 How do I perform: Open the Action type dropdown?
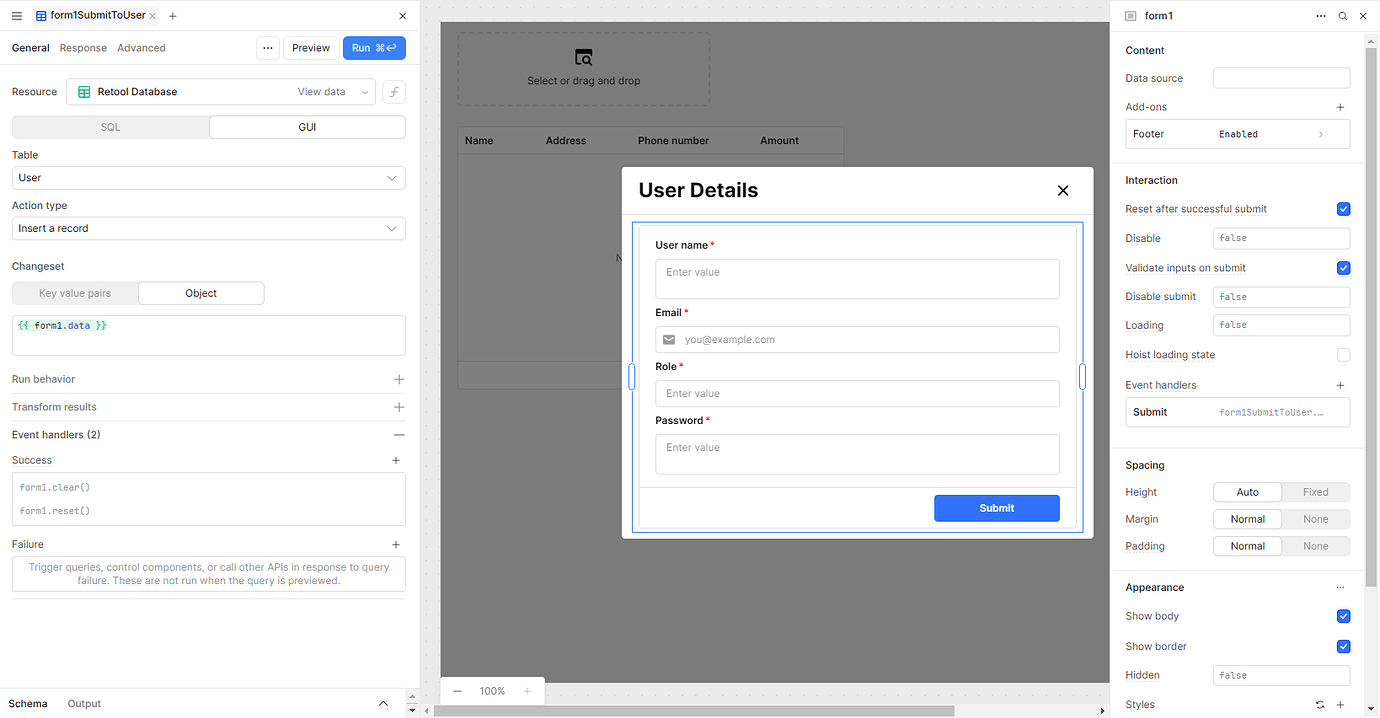coord(207,228)
